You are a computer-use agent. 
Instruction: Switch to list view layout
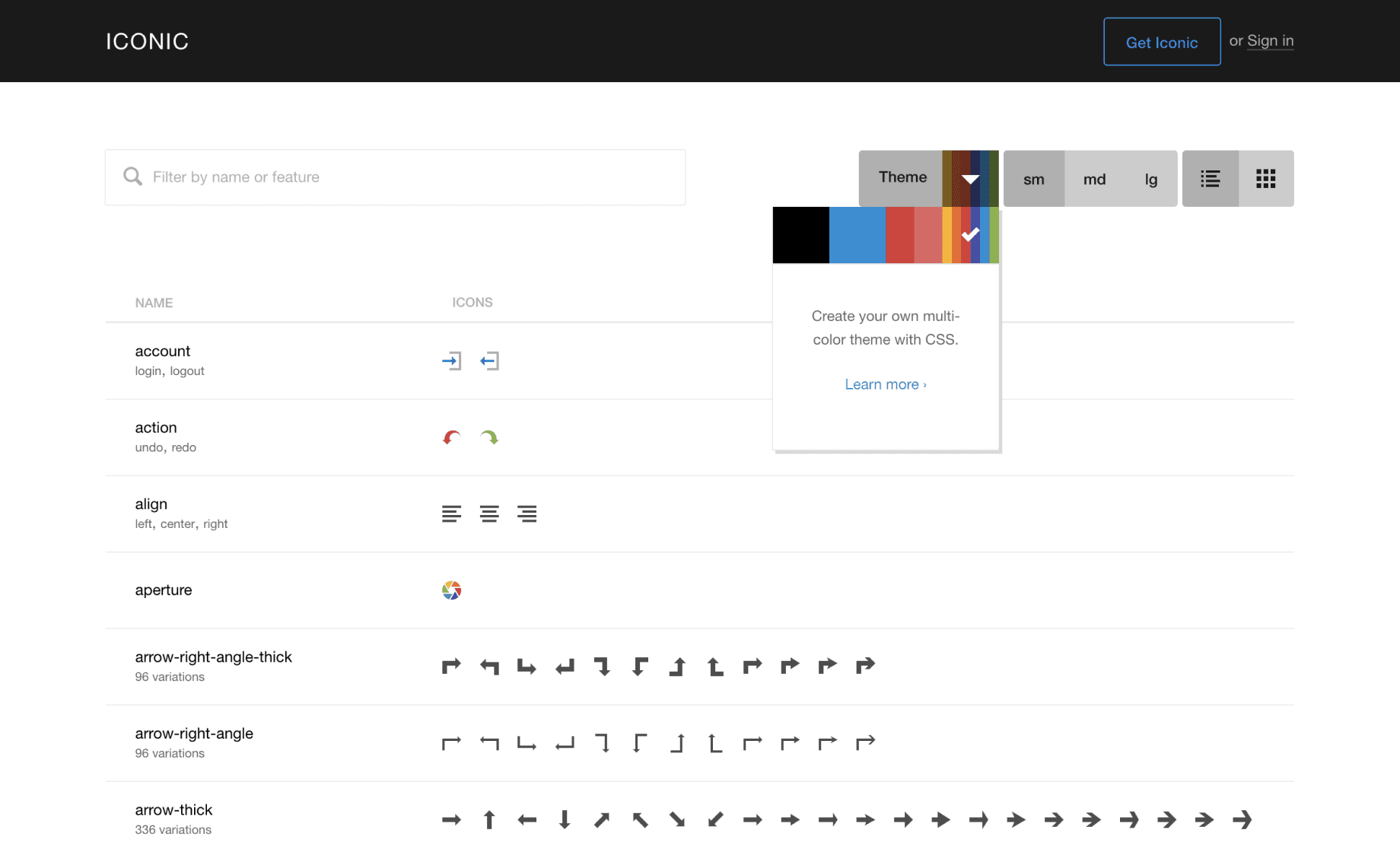point(1210,179)
